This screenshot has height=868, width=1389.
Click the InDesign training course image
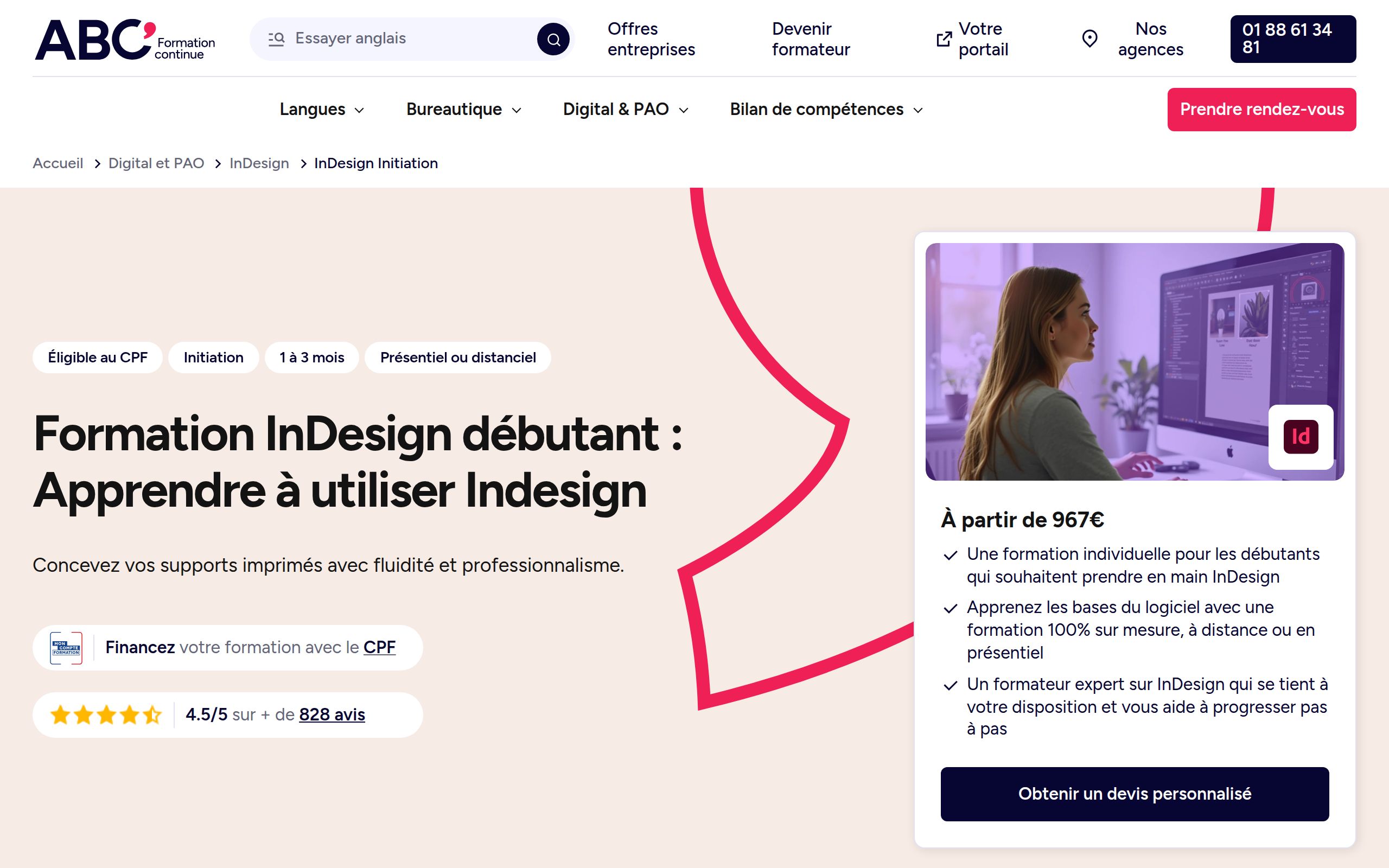coord(1135,362)
